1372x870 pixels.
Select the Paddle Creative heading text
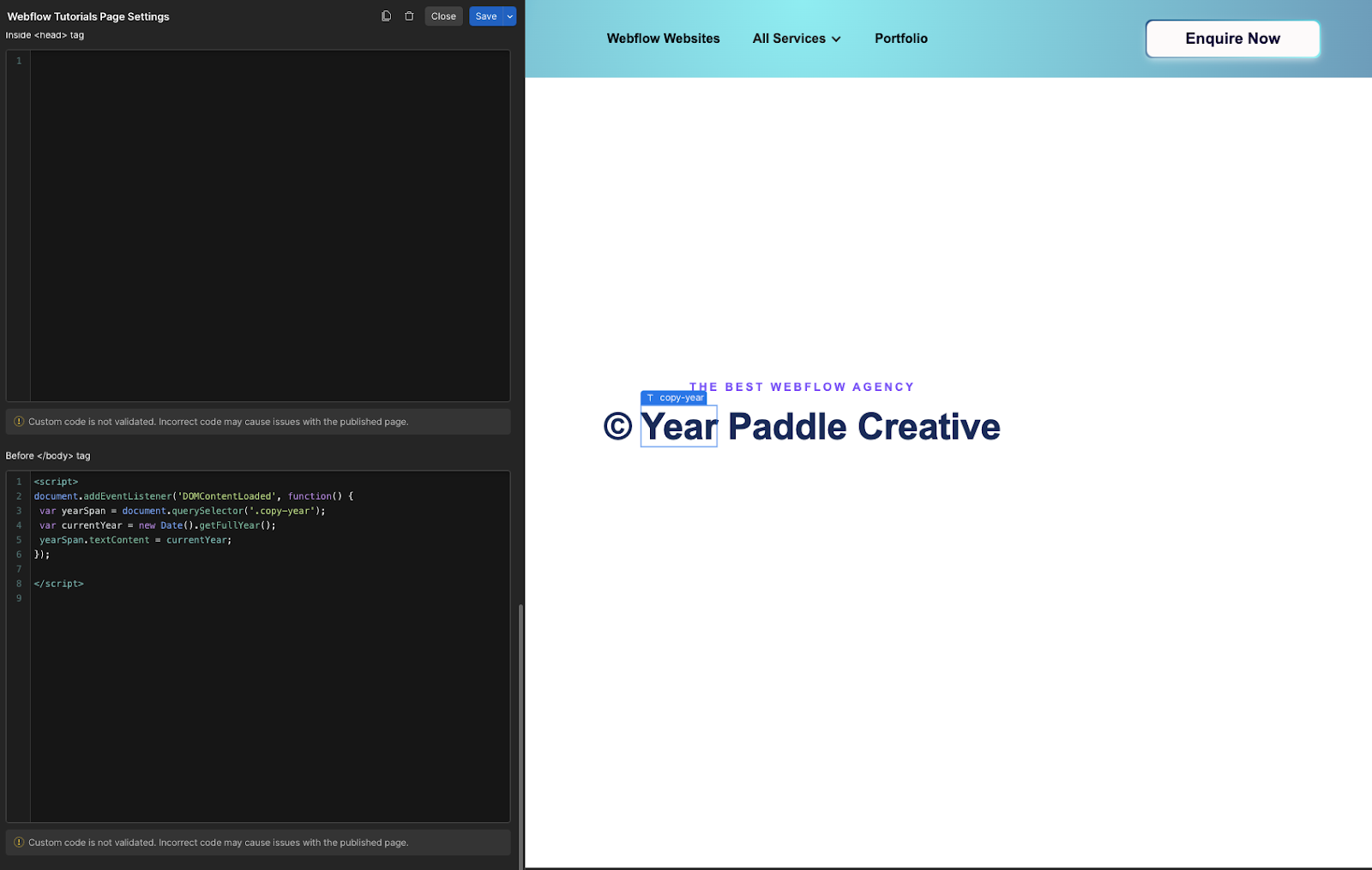pos(864,426)
